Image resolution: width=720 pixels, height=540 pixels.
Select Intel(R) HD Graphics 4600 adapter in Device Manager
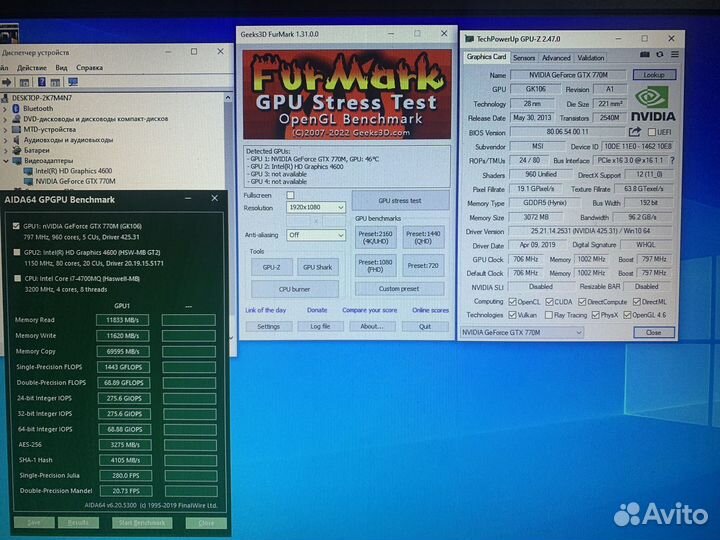73,171
